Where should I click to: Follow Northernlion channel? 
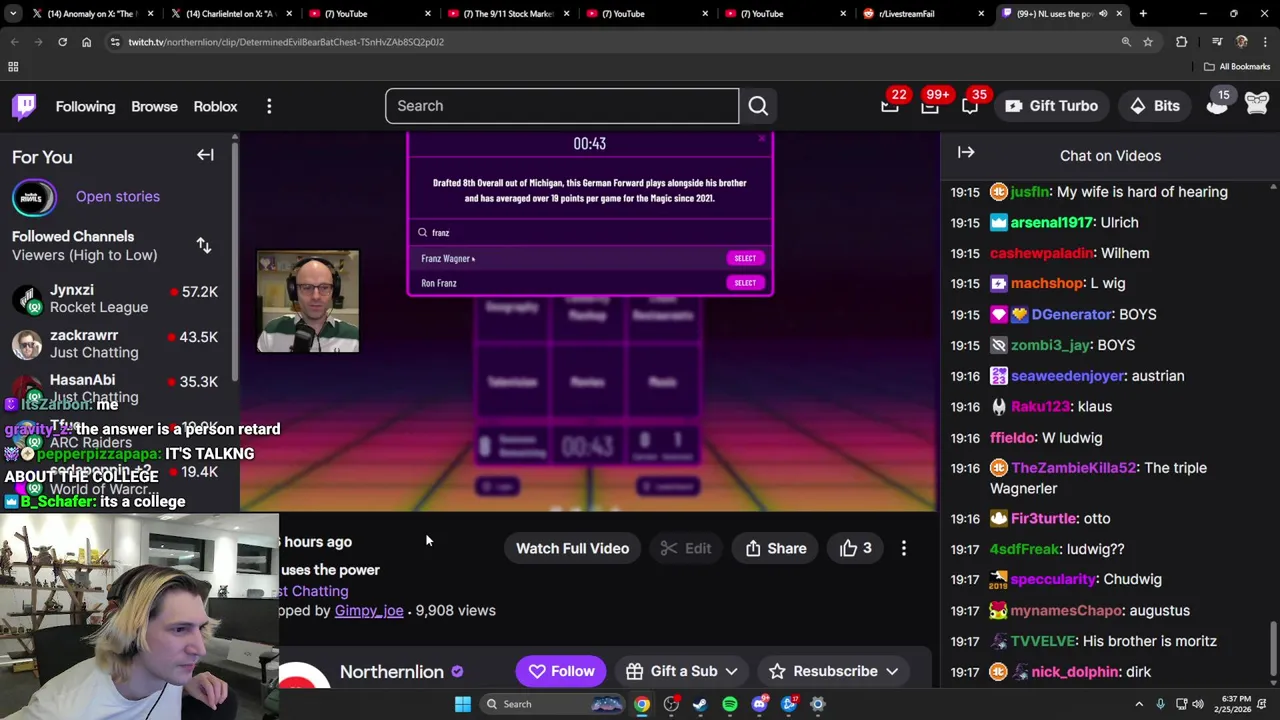pyautogui.click(x=561, y=672)
